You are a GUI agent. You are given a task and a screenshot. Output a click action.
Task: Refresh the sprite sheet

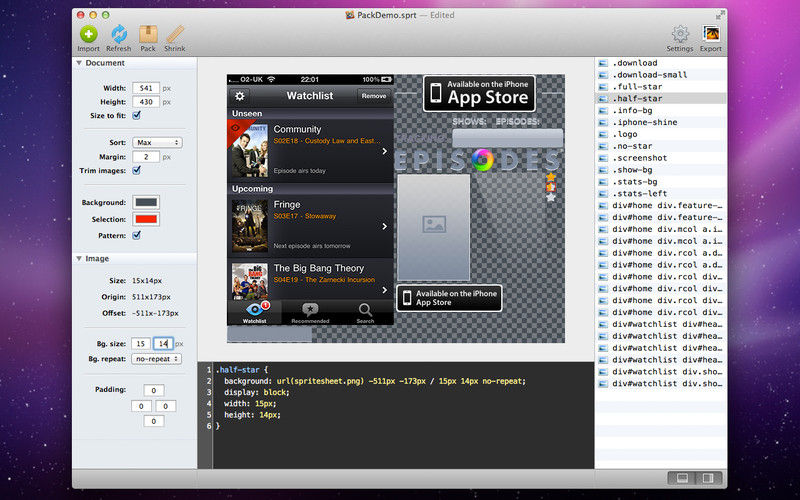[x=118, y=35]
